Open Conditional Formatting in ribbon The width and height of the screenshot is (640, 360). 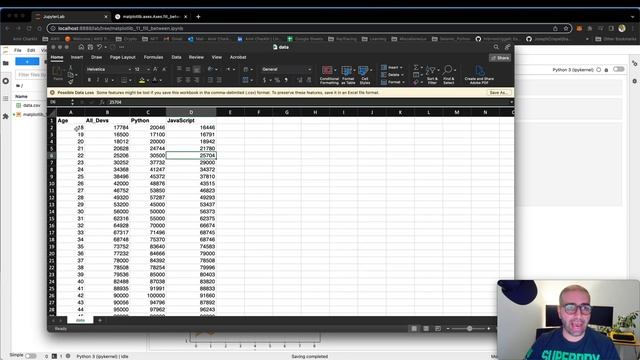pos(329,75)
